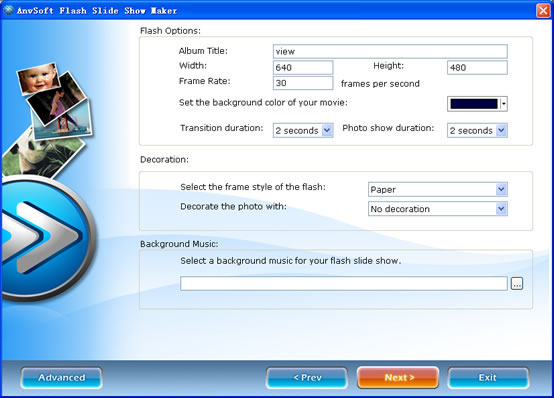Click the AnvSoft title bar app icon
This screenshot has width=554, height=398.
[8, 10]
